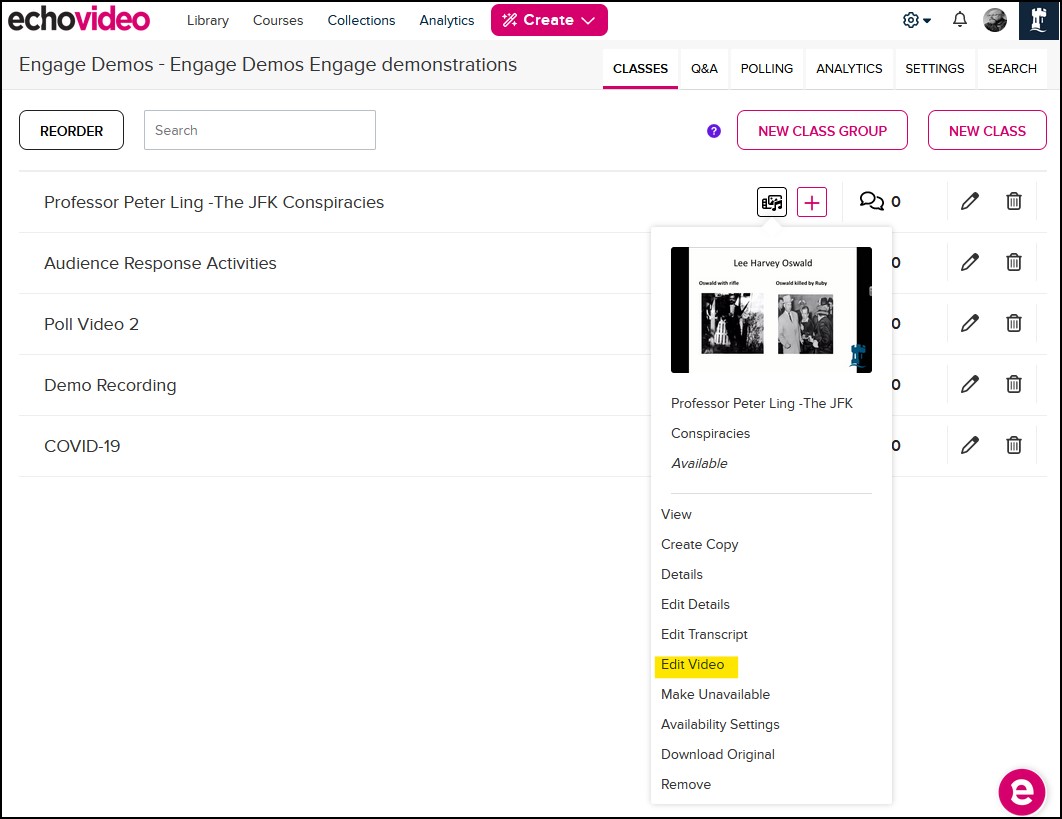This screenshot has width=1062, height=819.
Task: Click the REORDER button
Action: pyautogui.click(x=72, y=131)
